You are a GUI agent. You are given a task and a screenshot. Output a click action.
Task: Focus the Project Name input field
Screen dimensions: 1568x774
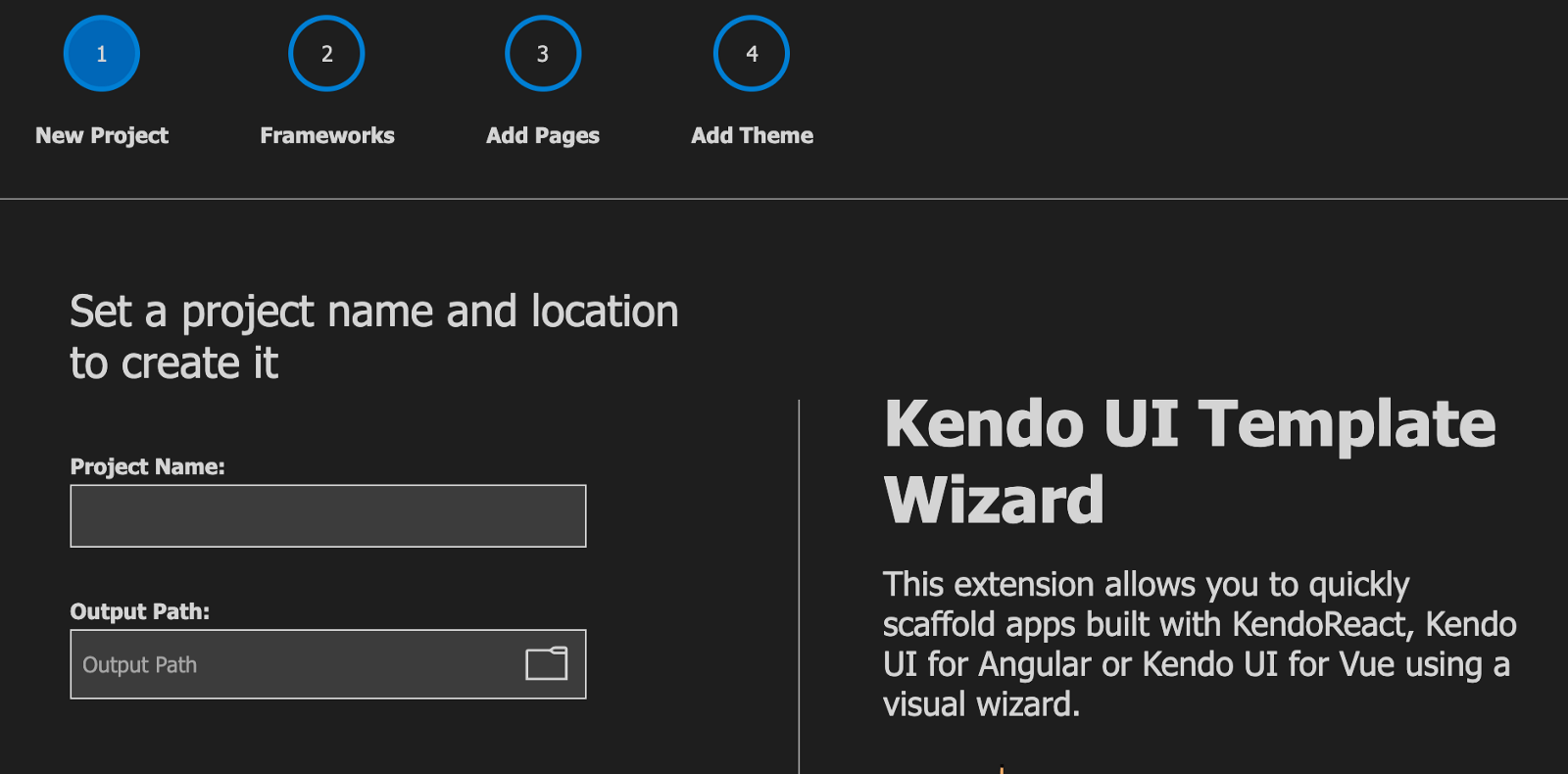point(328,516)
